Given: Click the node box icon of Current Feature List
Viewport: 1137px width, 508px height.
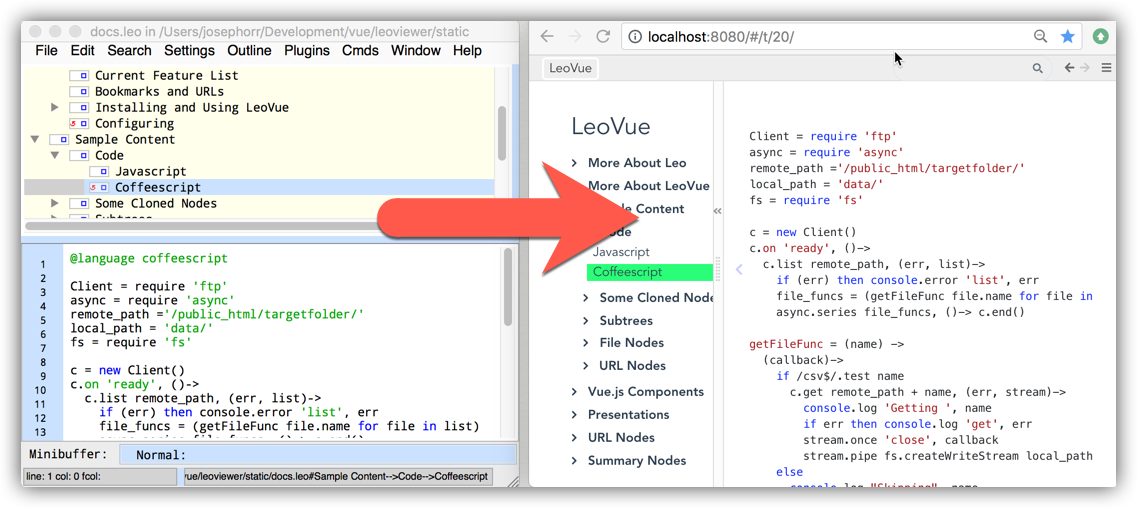Looking at the screenshot, I should click(x=79, y=75).
